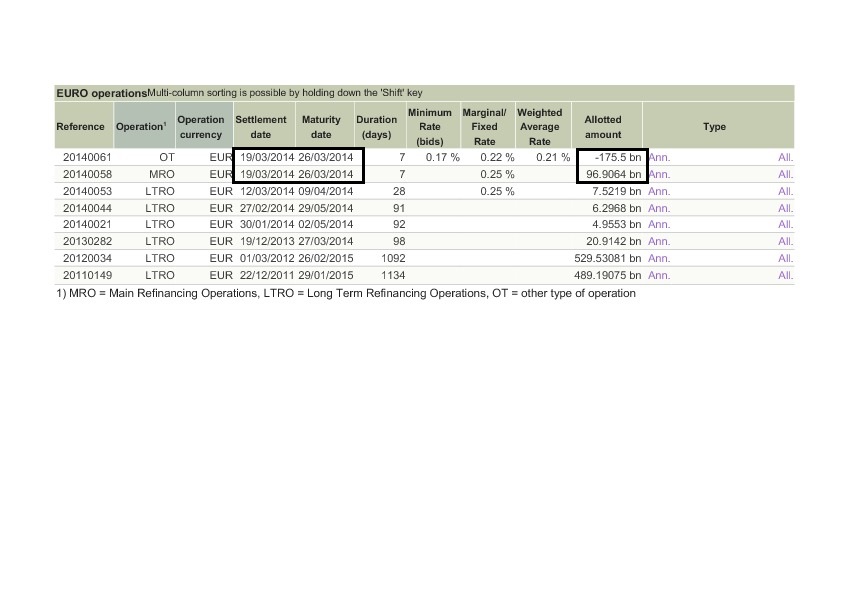Viewport: 842px width, 595px height.
Task: Sort by Operation column header
Action: click(144, 126)
